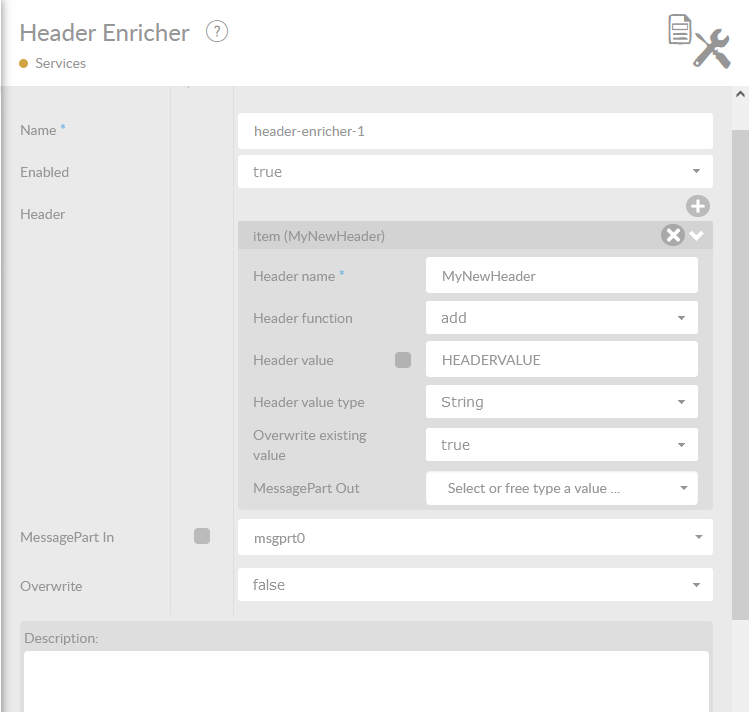Open the Overwrite existing value dropdown

(561, 445)
